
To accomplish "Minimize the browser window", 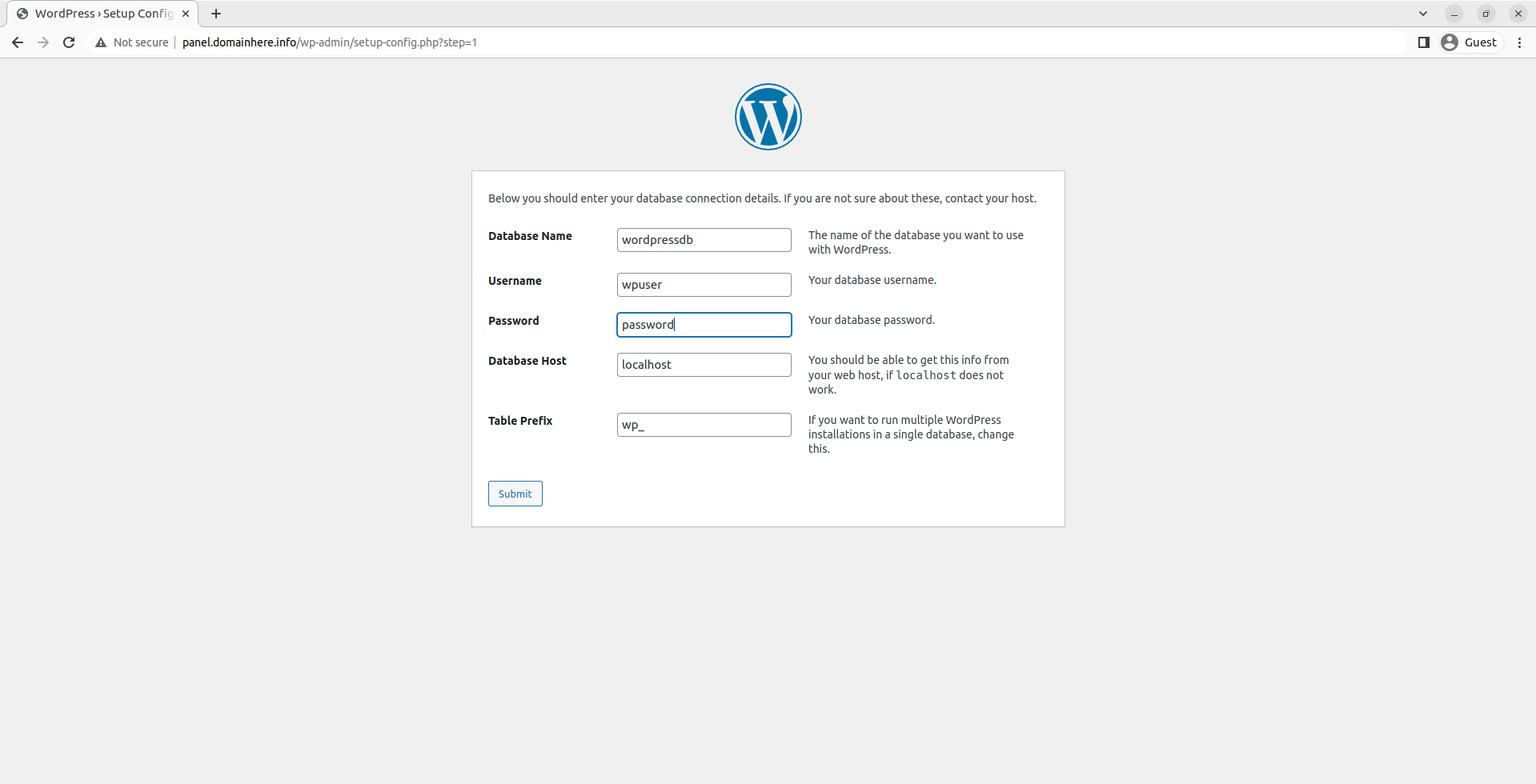I will (x=1454, y=14).
